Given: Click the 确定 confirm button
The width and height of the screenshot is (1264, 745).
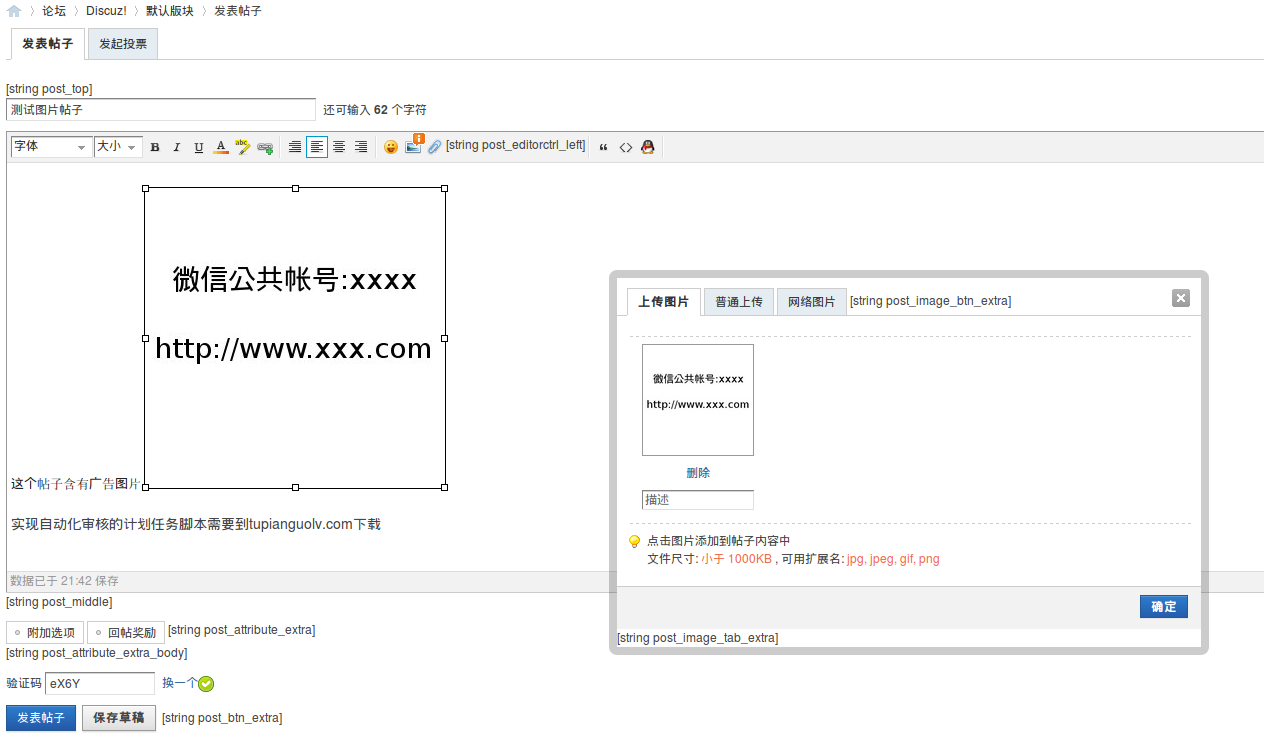Looking at the screenshot, I should pyautogui.click(x=1163, y=606).
